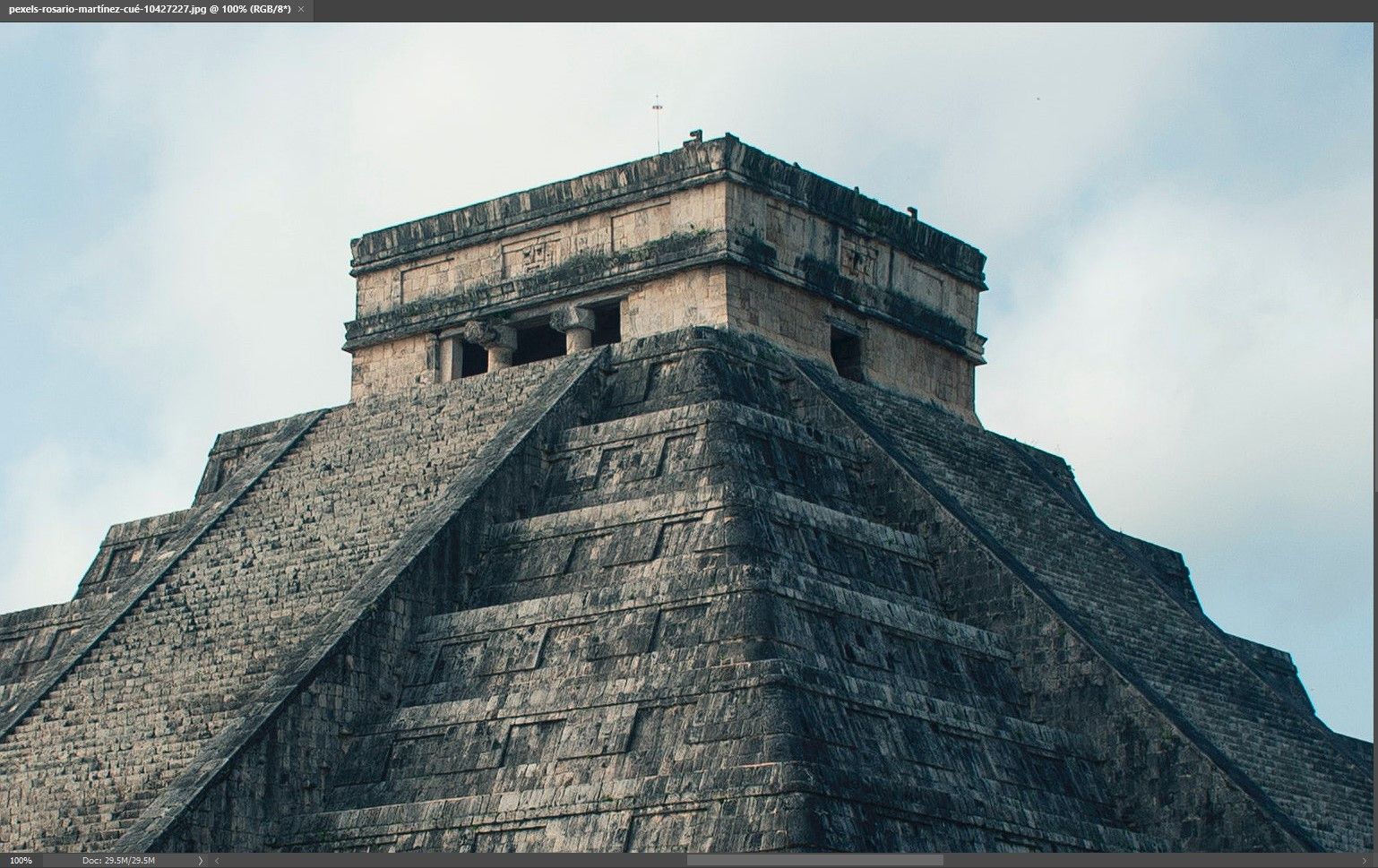Click the 100% zoom level field
The height and width of the screenshot is (868, 1378).
point(21,861)
